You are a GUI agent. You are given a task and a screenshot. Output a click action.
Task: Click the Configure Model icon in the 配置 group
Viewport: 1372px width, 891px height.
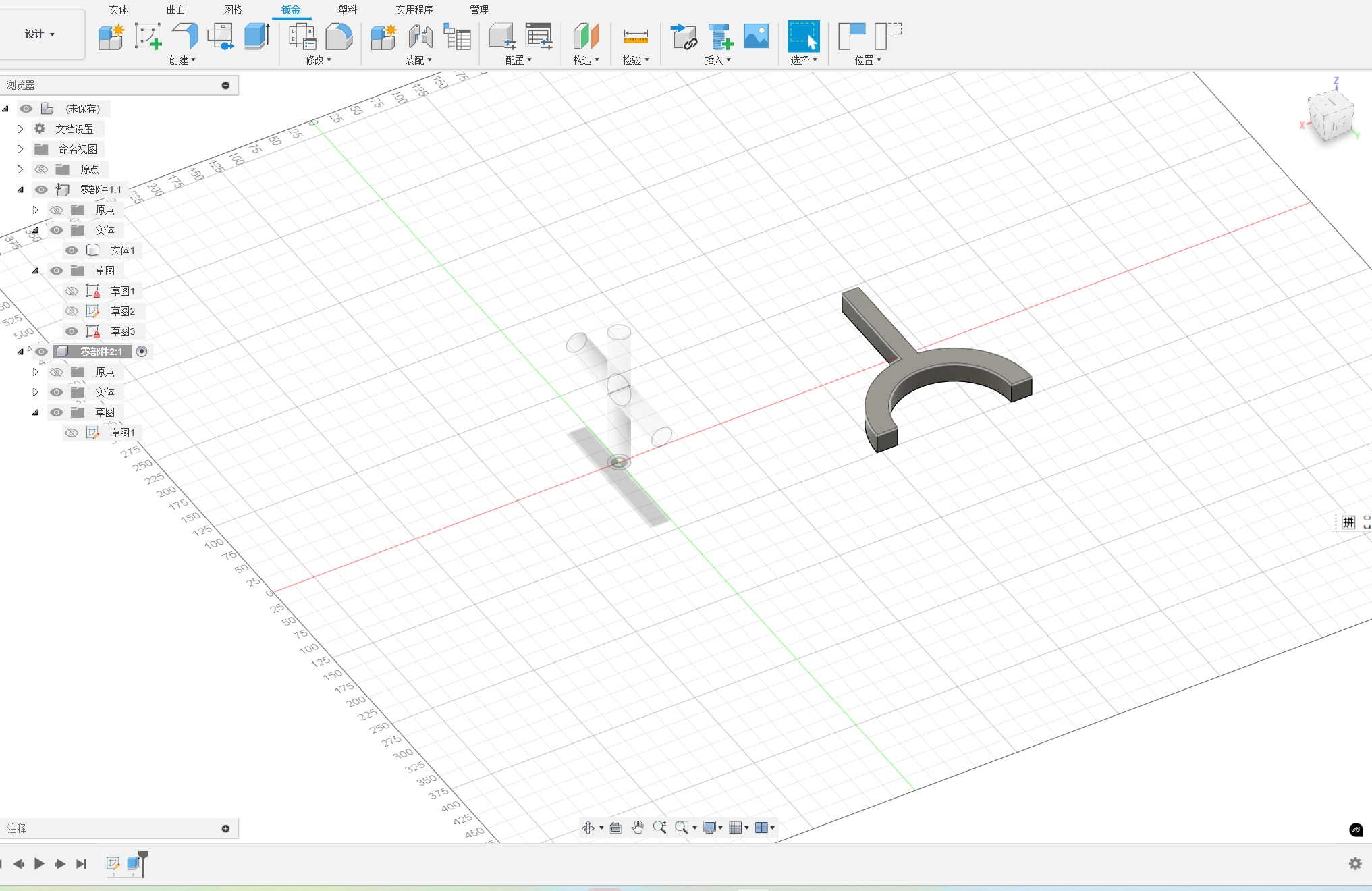tap(502, 36)
